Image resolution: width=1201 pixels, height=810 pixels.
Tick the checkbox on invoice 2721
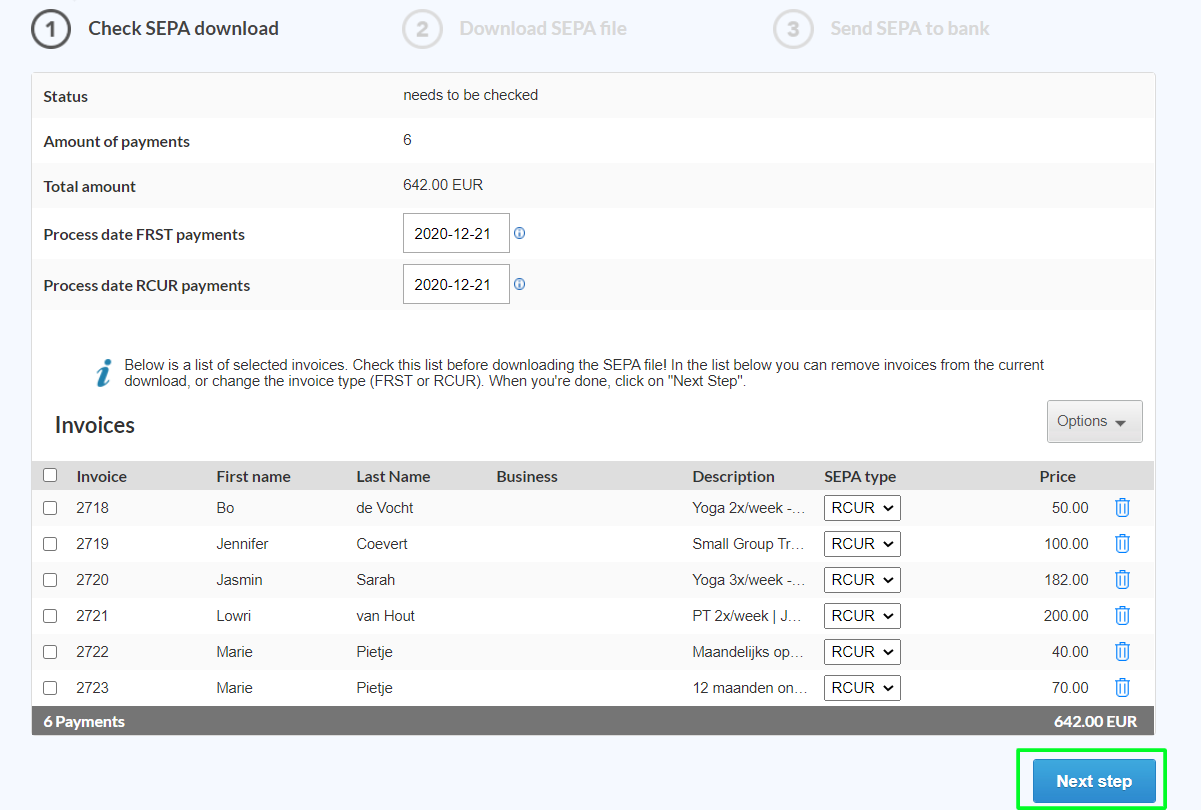50,615
